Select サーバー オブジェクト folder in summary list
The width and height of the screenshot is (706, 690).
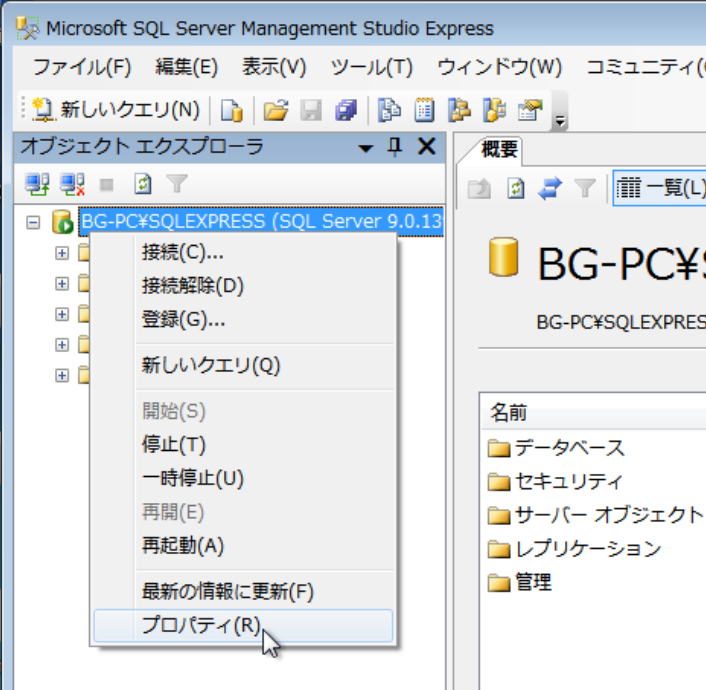[595, 515]
